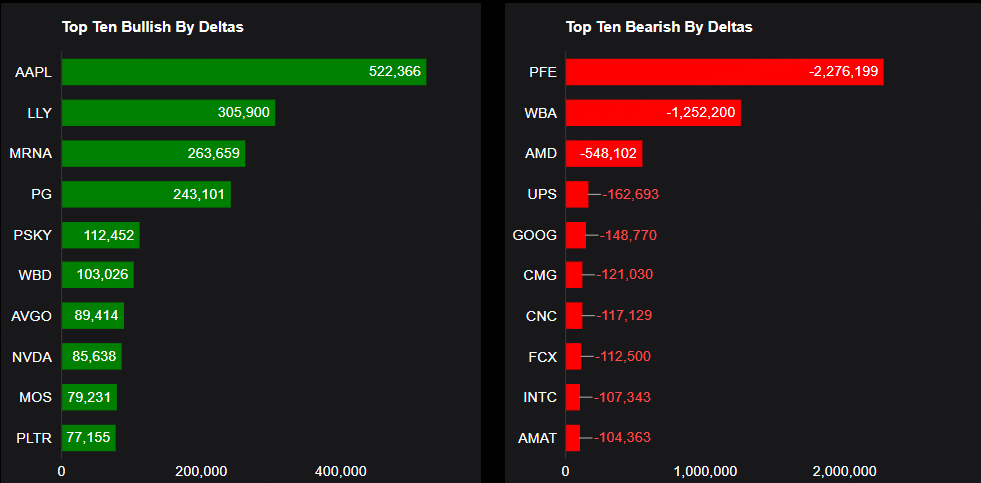Click the INTC ticker label
Image resolution: width=981 pixels, height=483 pixels.
(x=539, y=398)
